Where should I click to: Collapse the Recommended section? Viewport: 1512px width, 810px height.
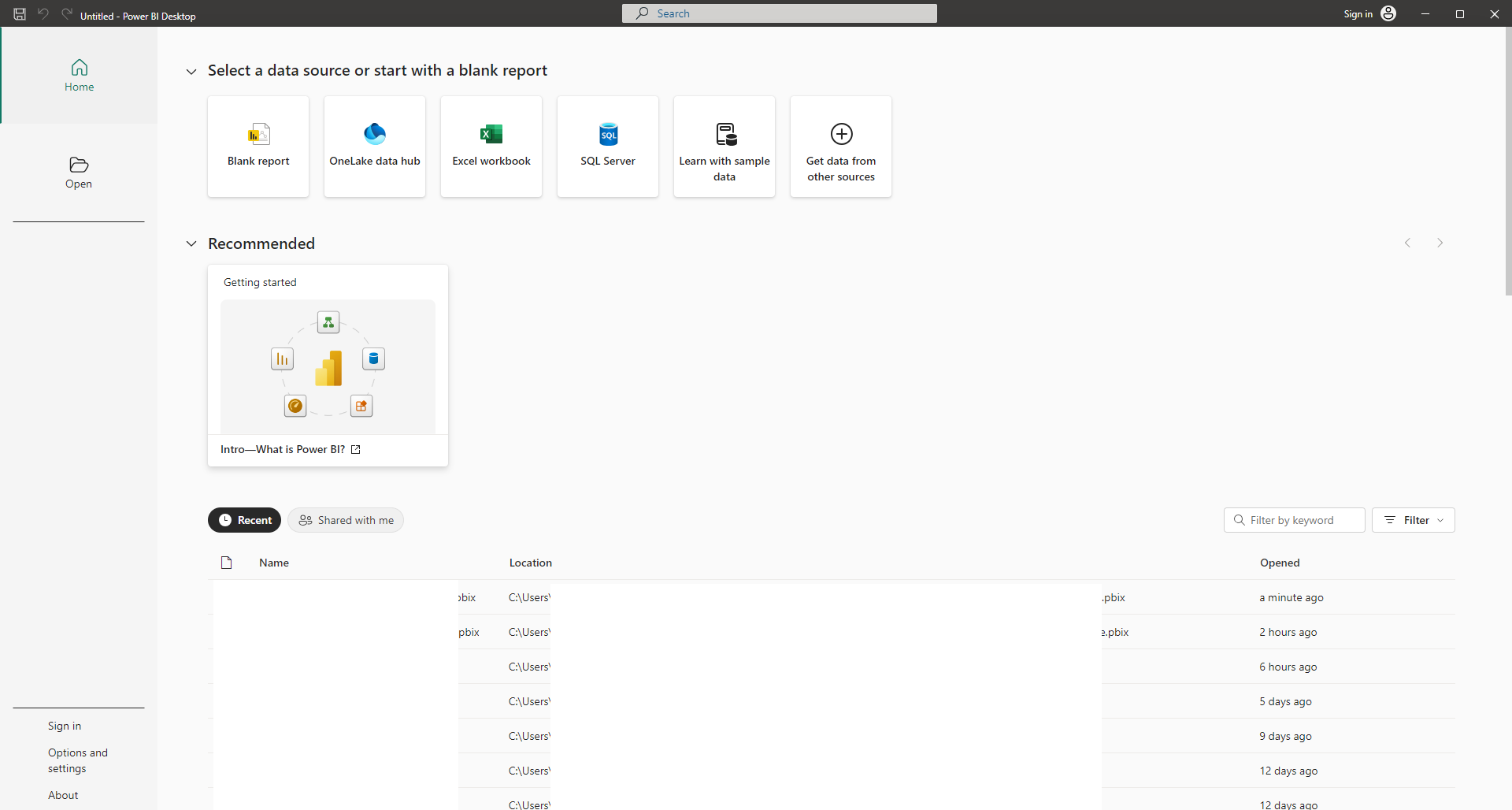tap(191, 243)
